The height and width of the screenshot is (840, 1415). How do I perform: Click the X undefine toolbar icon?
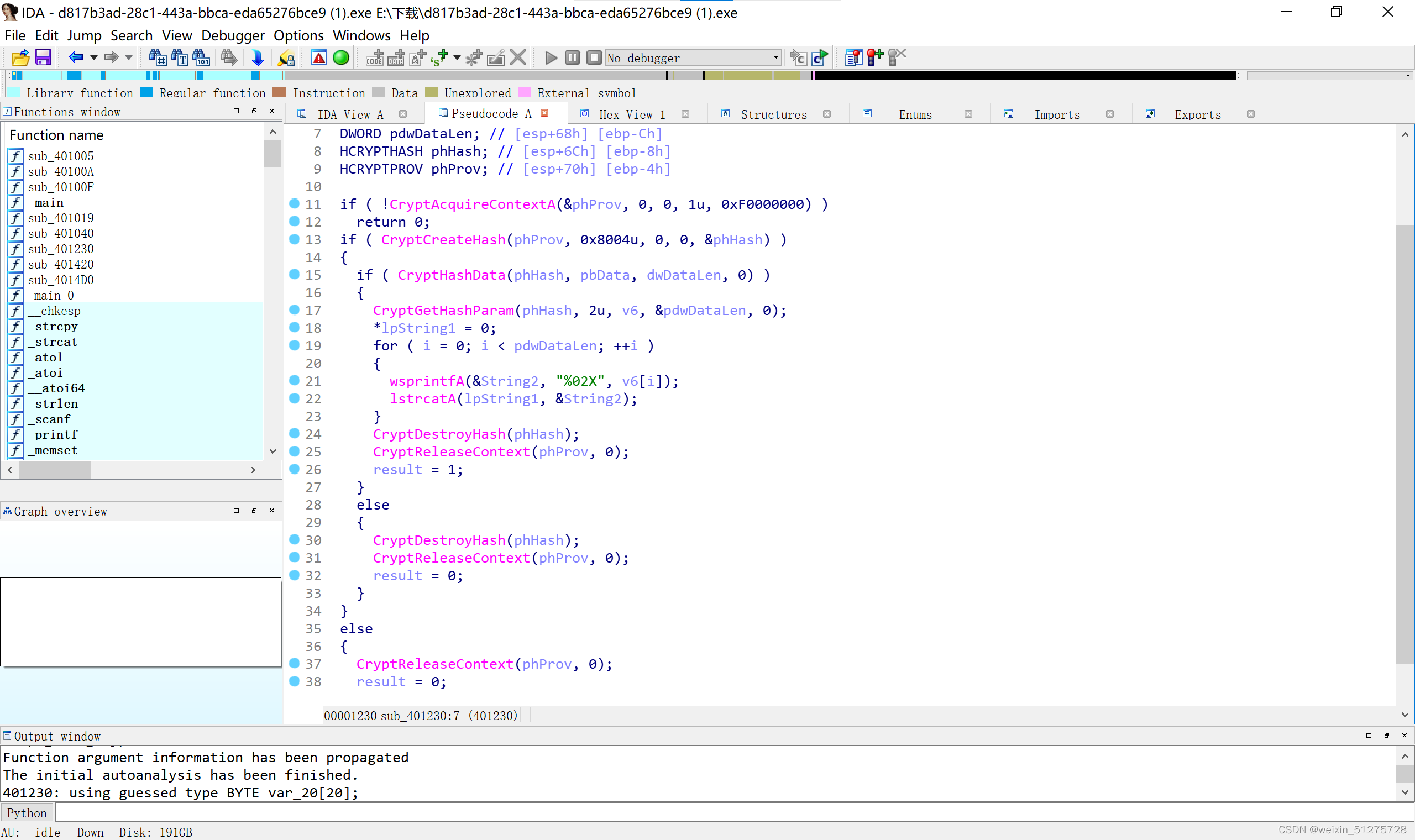[x=518, y=57]
